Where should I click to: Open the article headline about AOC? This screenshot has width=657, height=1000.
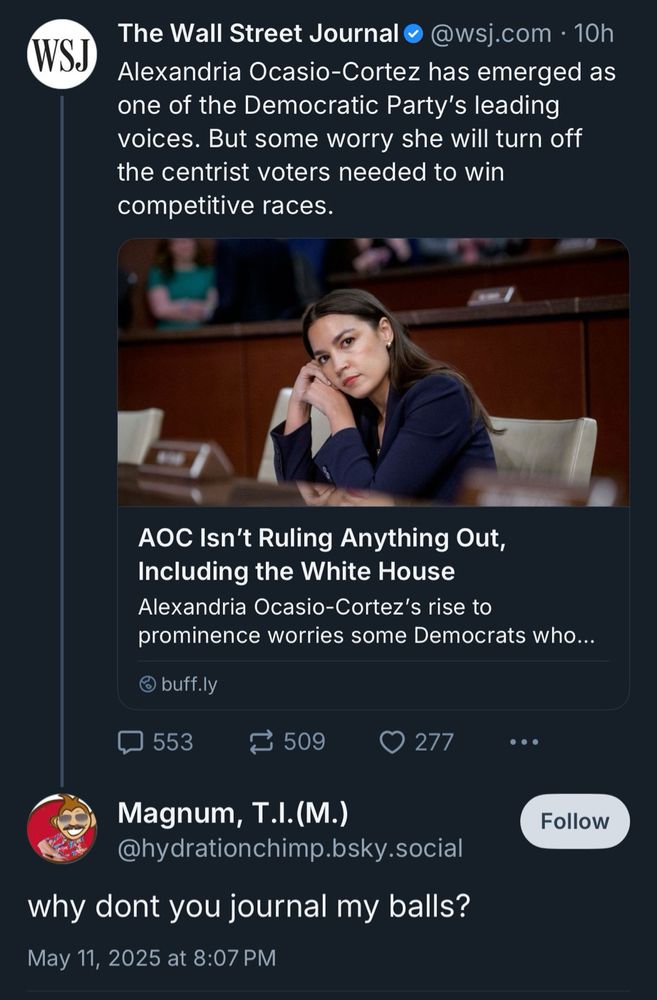click(323, 555)
